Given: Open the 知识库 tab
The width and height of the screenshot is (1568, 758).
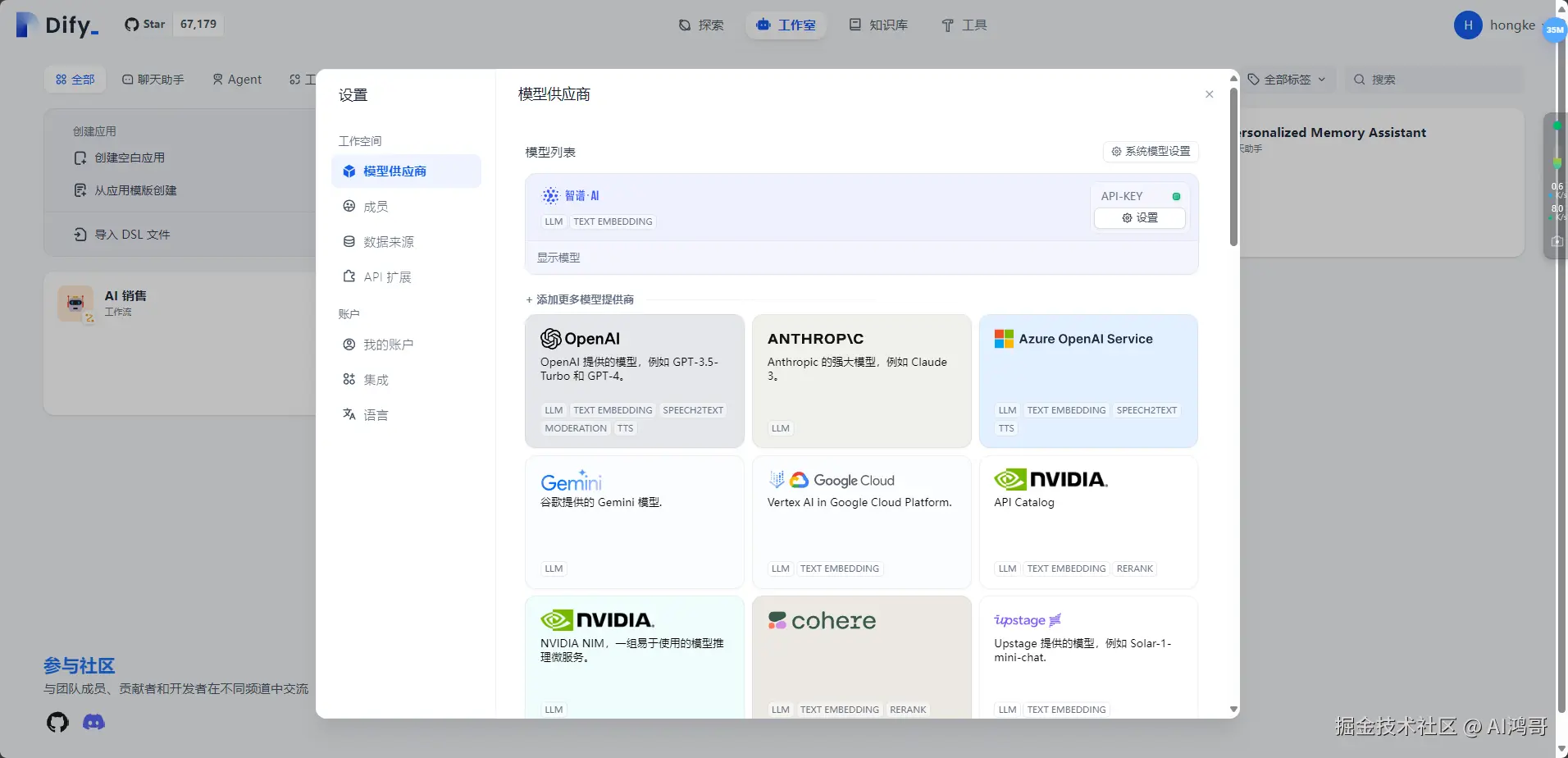Looking at the screenshot, I should pos(878,25).
